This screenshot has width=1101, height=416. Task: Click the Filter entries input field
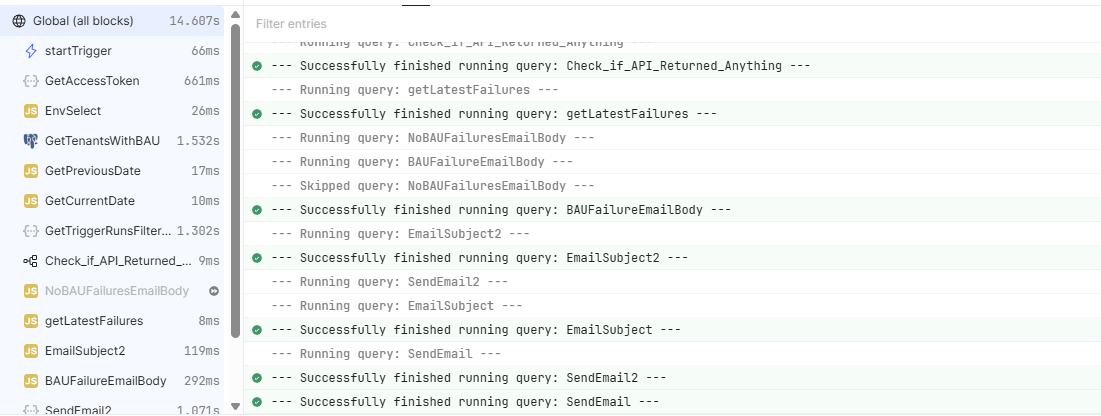pos(672,24)
